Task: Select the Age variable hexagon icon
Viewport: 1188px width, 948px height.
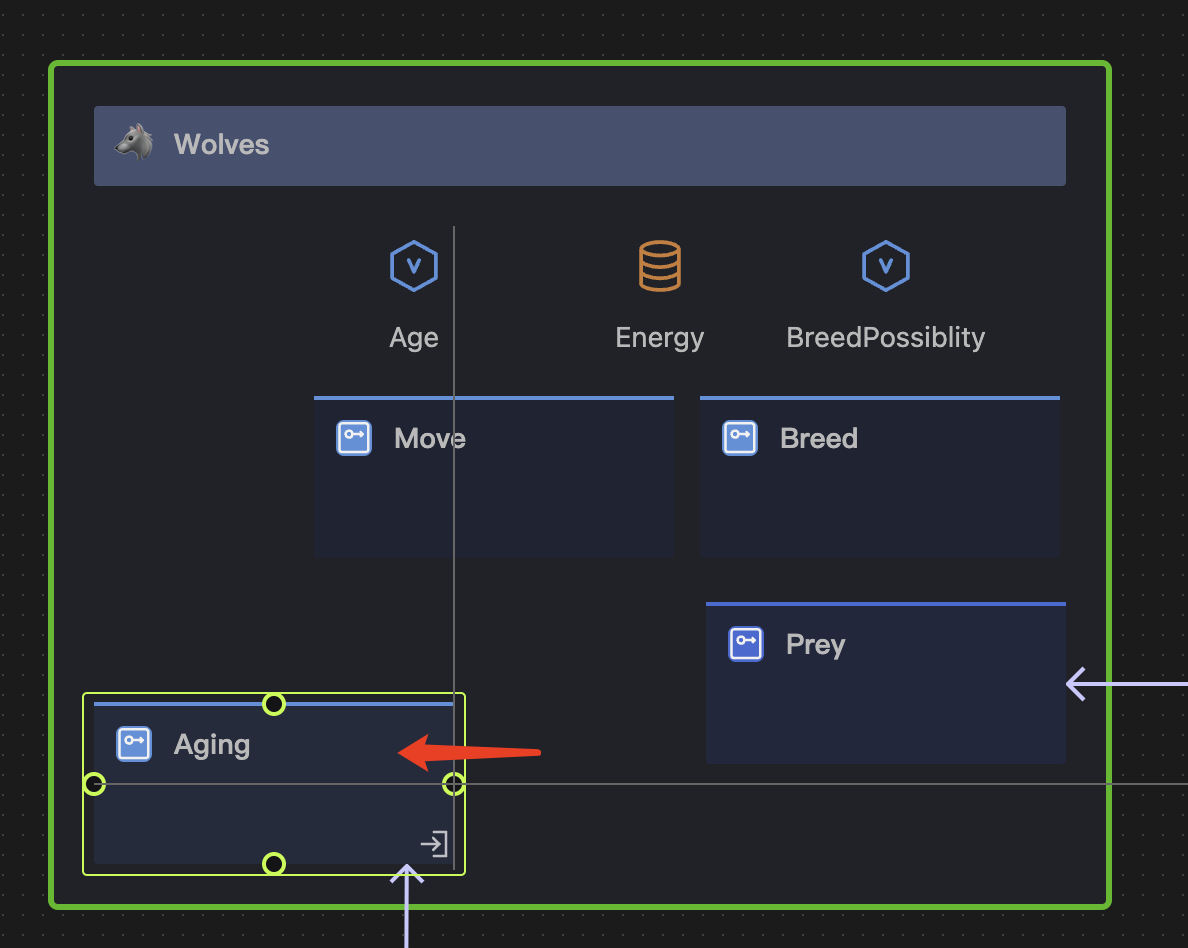Action: pyautogui.click(x=413, y=266)
